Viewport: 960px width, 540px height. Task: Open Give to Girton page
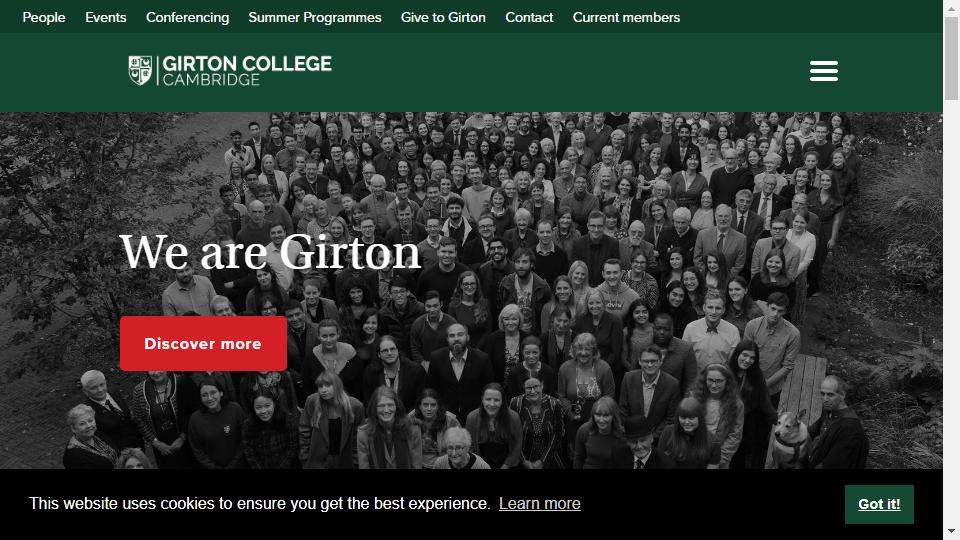(443, 17)
